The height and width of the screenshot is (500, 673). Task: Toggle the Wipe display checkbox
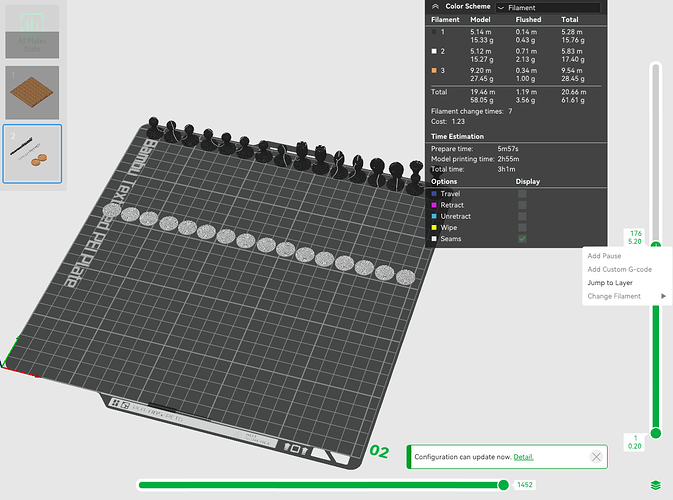tap(522, 227)
